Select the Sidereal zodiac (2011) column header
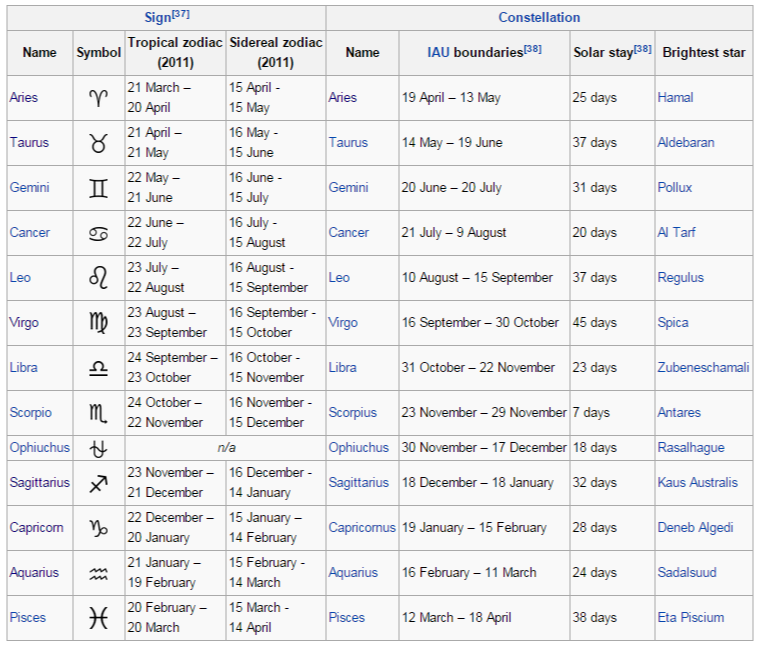Screen dimensions: 759x646 click(x=276, y=52)
